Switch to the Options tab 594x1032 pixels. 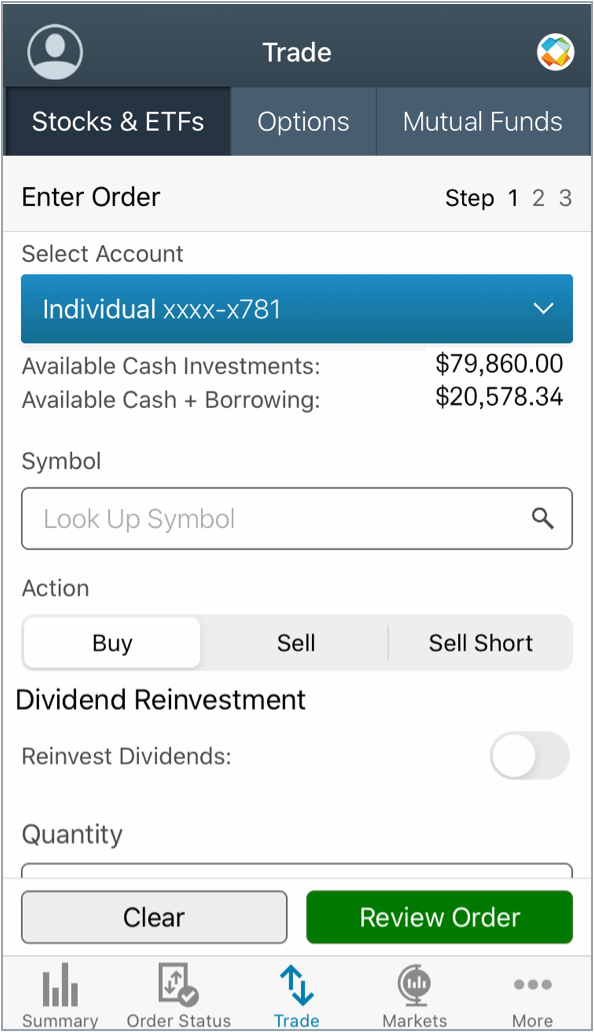[303, 121]
